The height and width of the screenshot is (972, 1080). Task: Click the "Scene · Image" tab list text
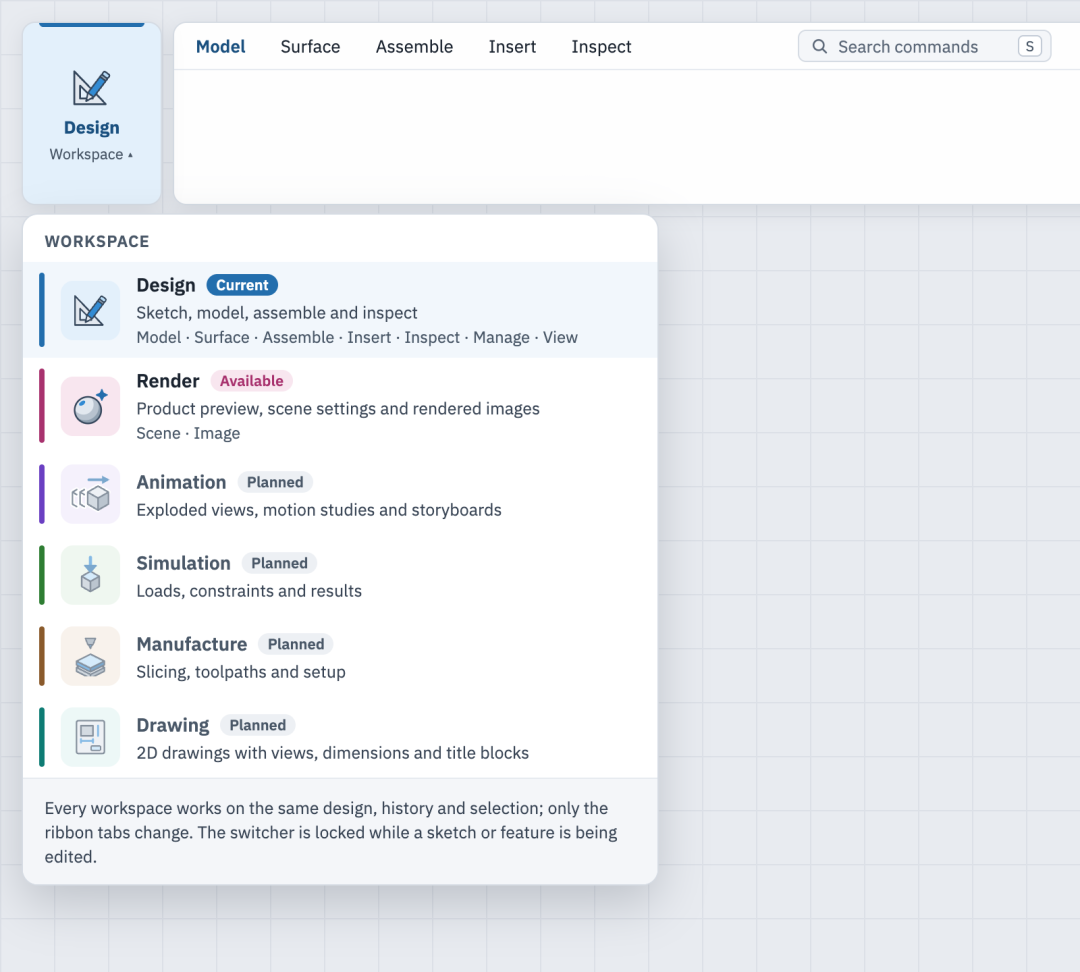(188, 433)
